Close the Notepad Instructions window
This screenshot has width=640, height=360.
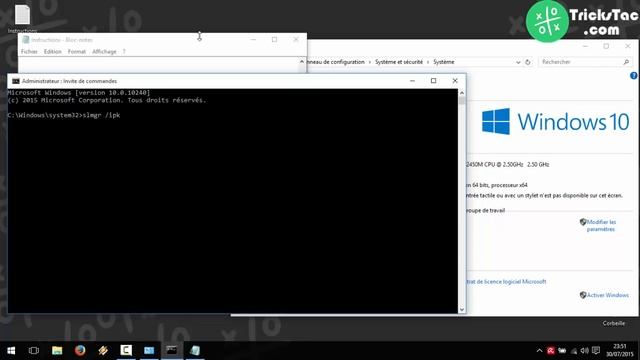(296, 40)
